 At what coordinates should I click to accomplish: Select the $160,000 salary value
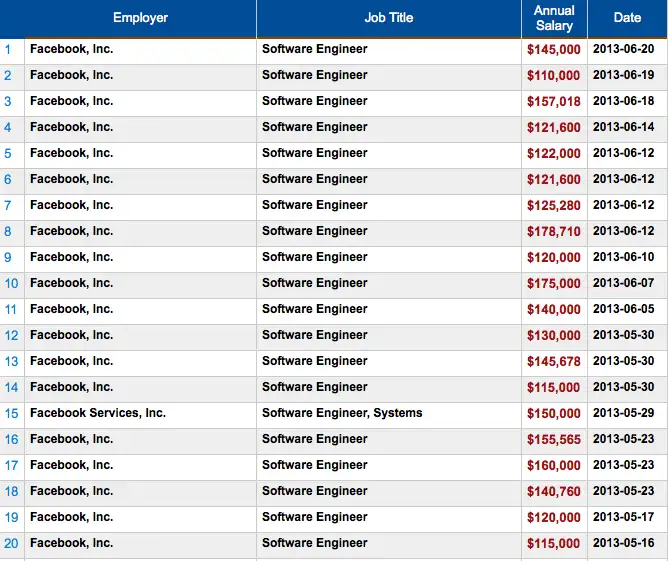(x=553, y=465)
